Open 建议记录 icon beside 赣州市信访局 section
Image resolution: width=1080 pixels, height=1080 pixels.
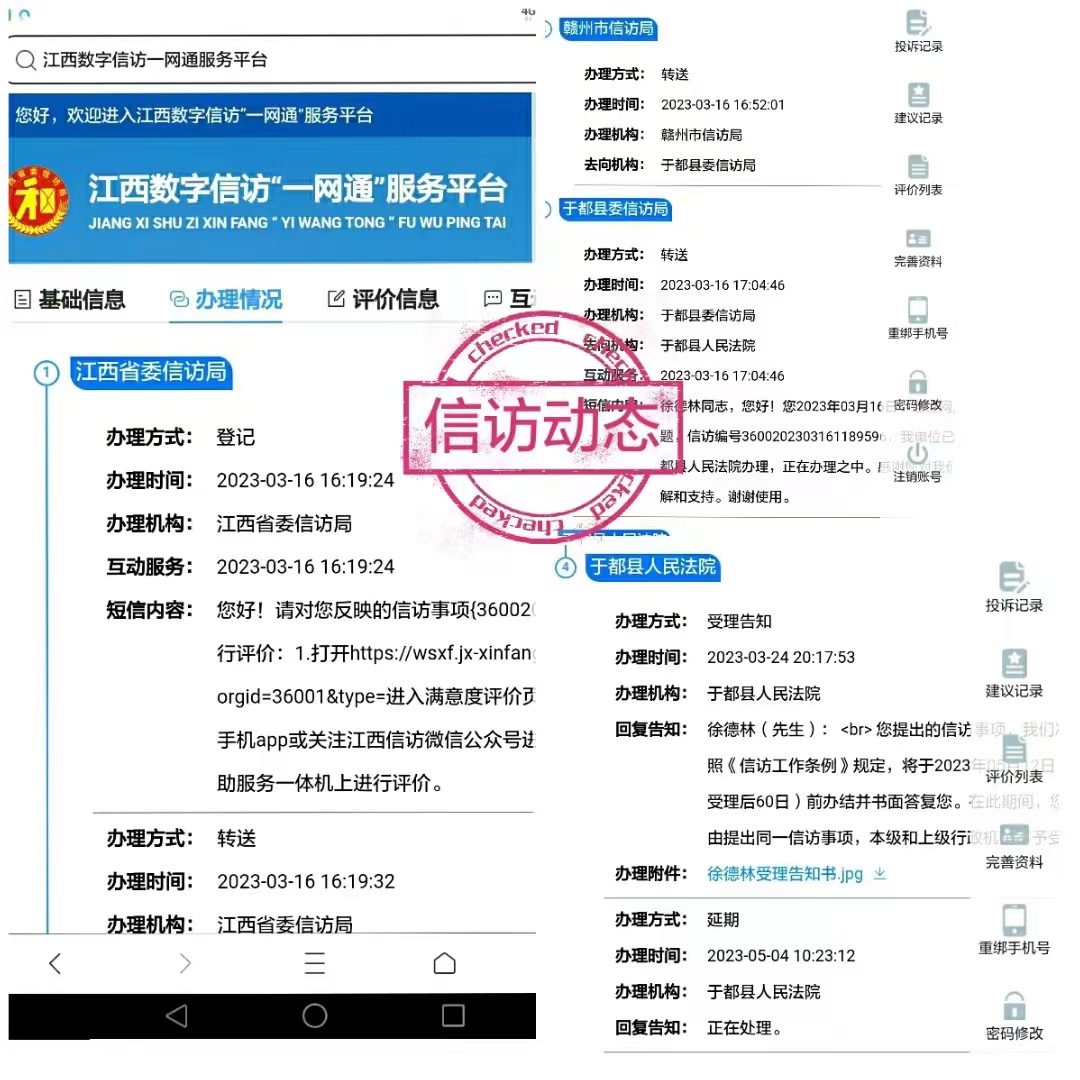coord(918,103)
